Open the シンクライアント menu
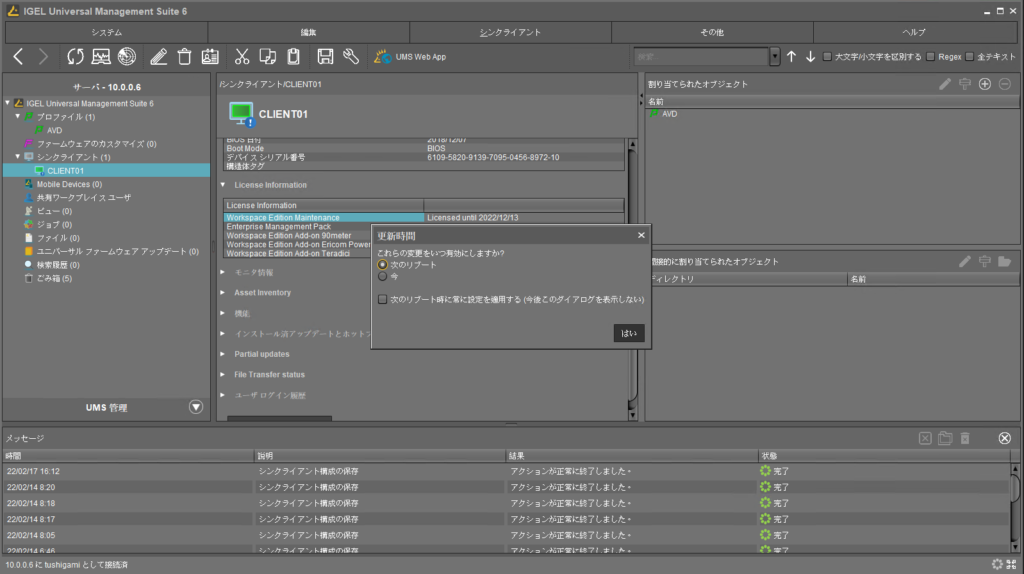Screen dimensions: 1024x574 point(510,32)
